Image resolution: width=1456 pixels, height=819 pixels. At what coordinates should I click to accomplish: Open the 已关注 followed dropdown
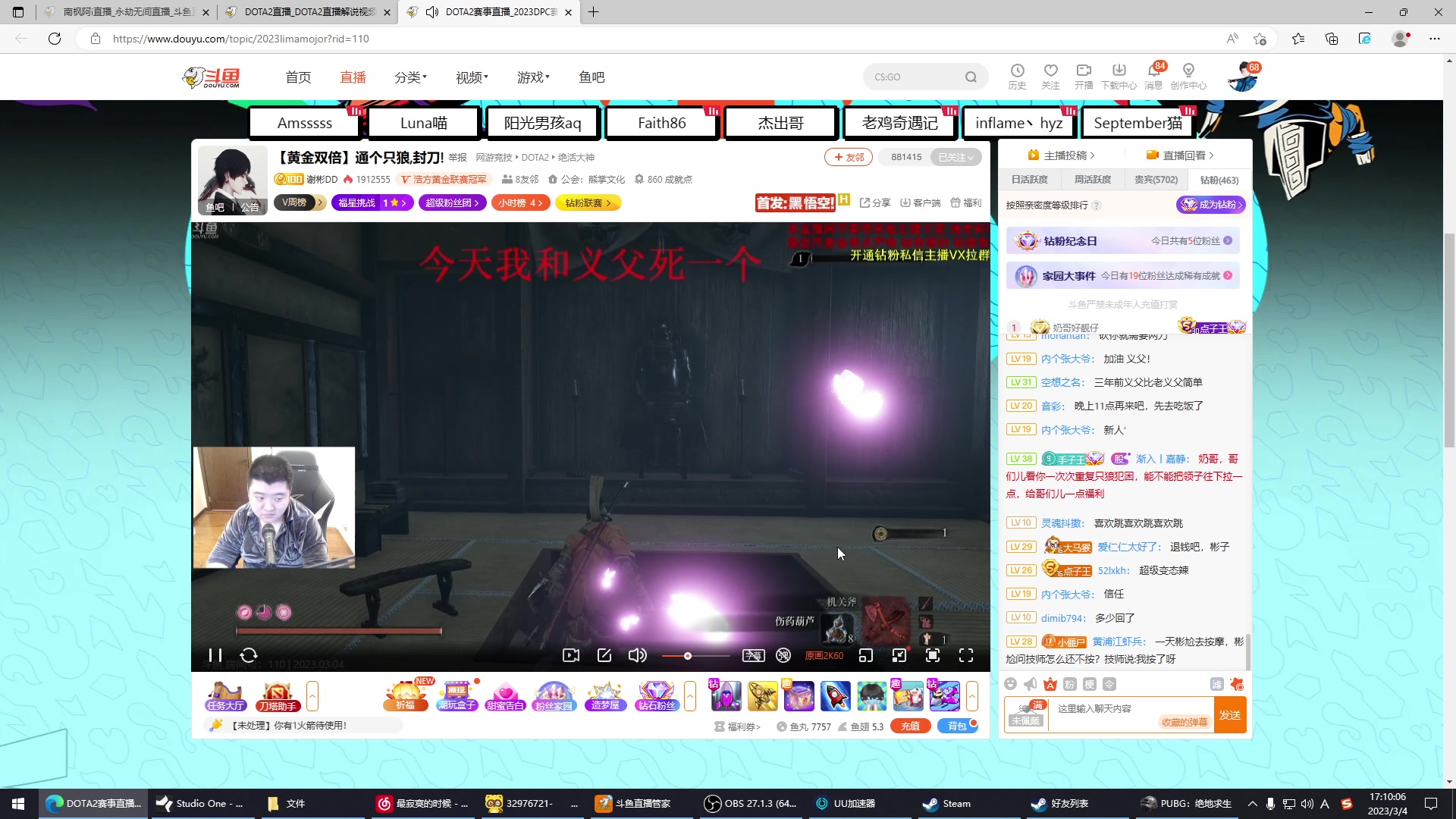(955, 158)
